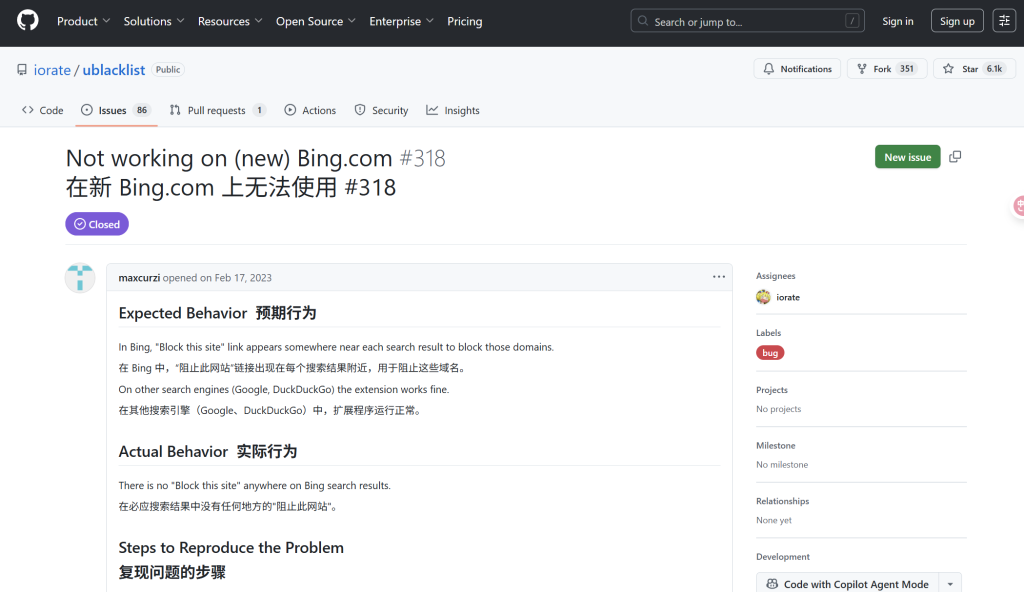Open the iorate assignee link

tap(788, 297)
